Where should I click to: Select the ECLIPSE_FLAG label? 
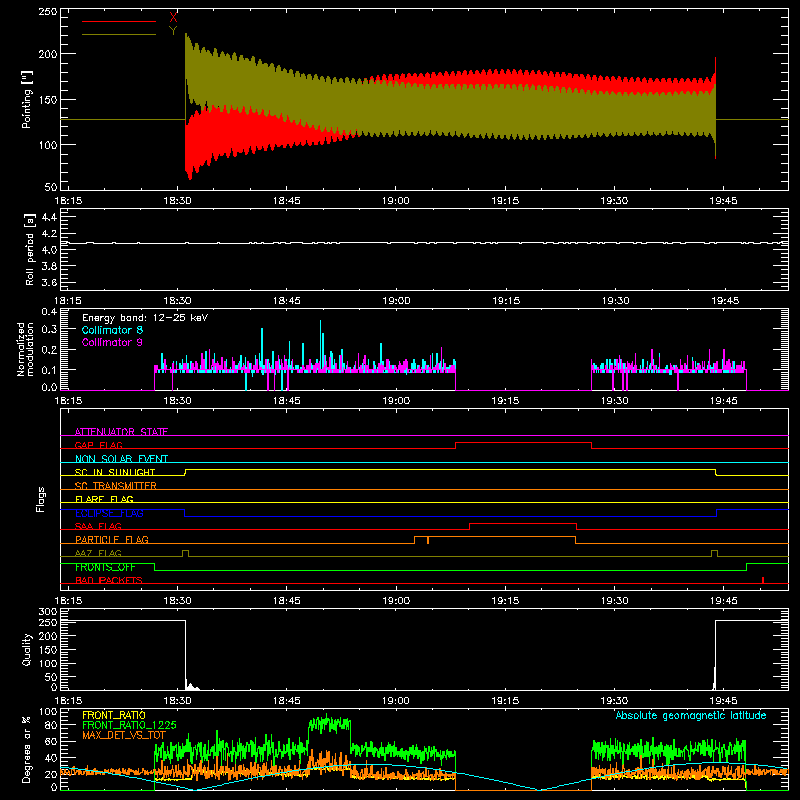click(109, 513)
